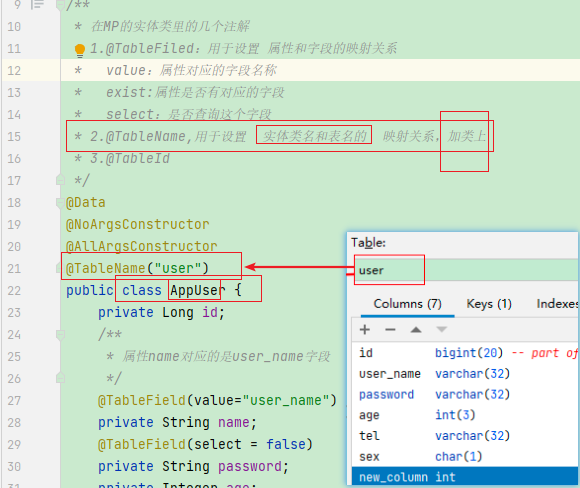Click the remove column minus icon

[x=390, y=329]
